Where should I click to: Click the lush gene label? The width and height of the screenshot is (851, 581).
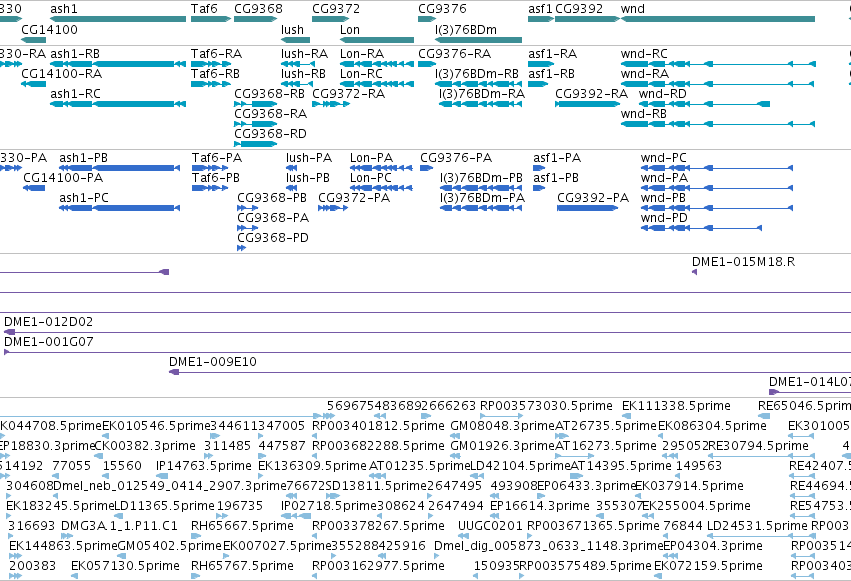pyautogui.click(x=293, y=30)
